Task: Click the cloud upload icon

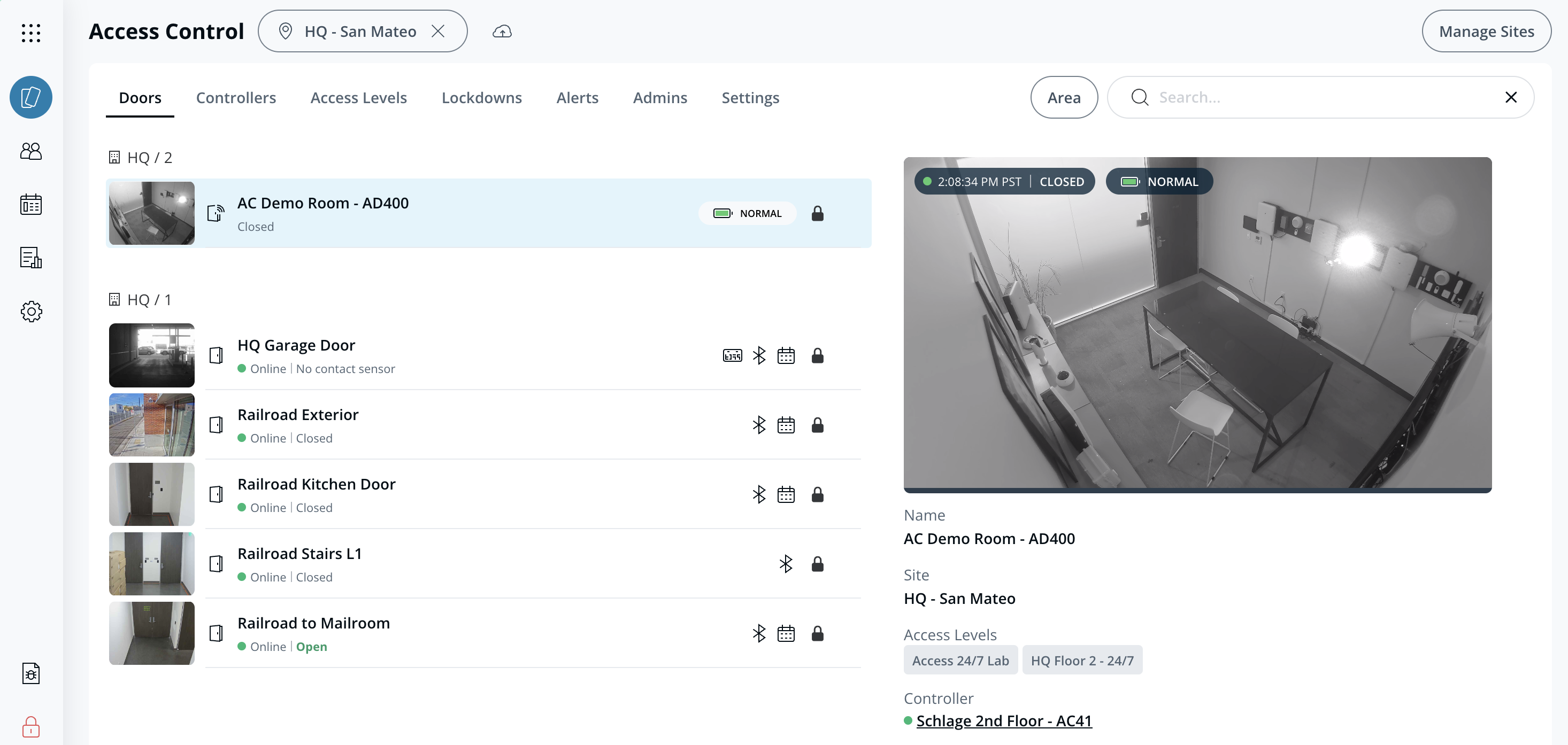Action: (x=502, y=32)
